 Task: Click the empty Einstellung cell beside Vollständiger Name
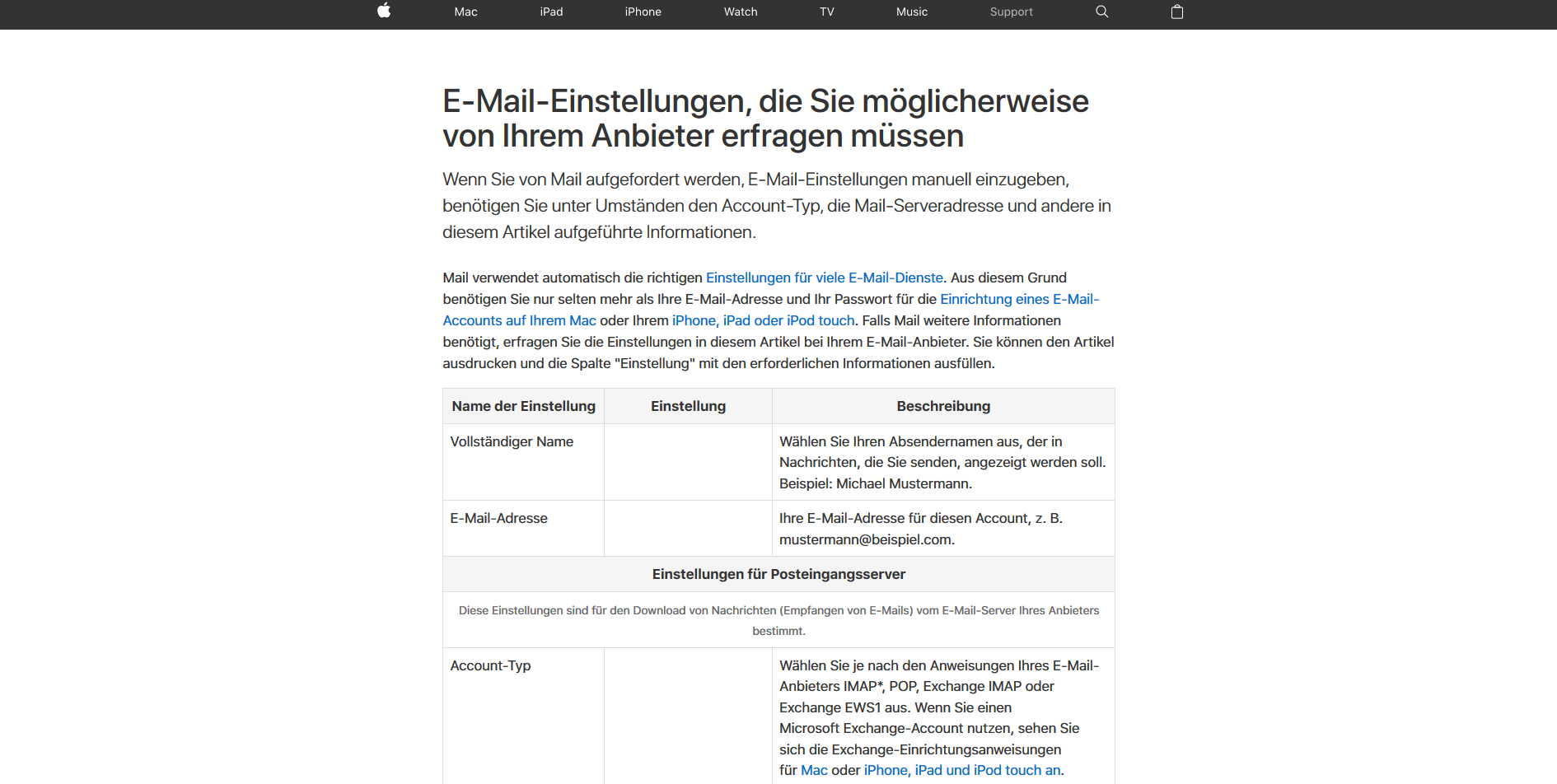coord(688,462)
